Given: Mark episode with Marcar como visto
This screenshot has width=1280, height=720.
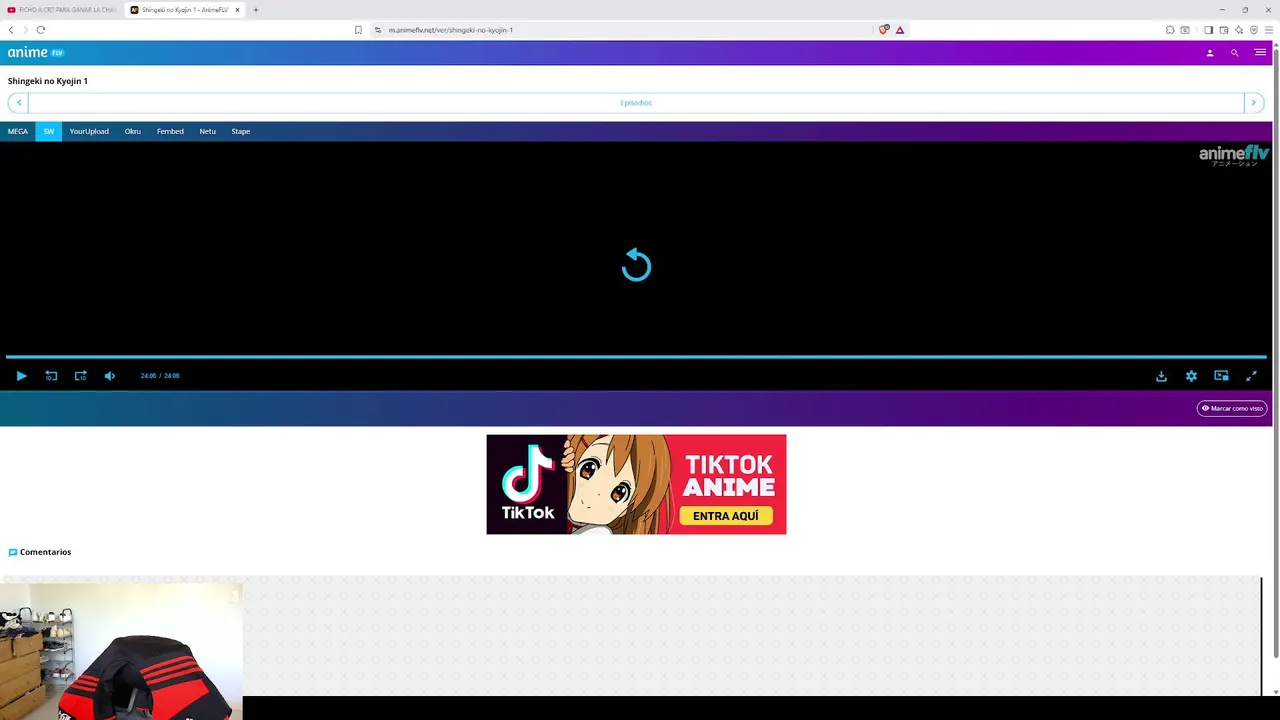Looking at the screenshot, I should coord(1232,408).
